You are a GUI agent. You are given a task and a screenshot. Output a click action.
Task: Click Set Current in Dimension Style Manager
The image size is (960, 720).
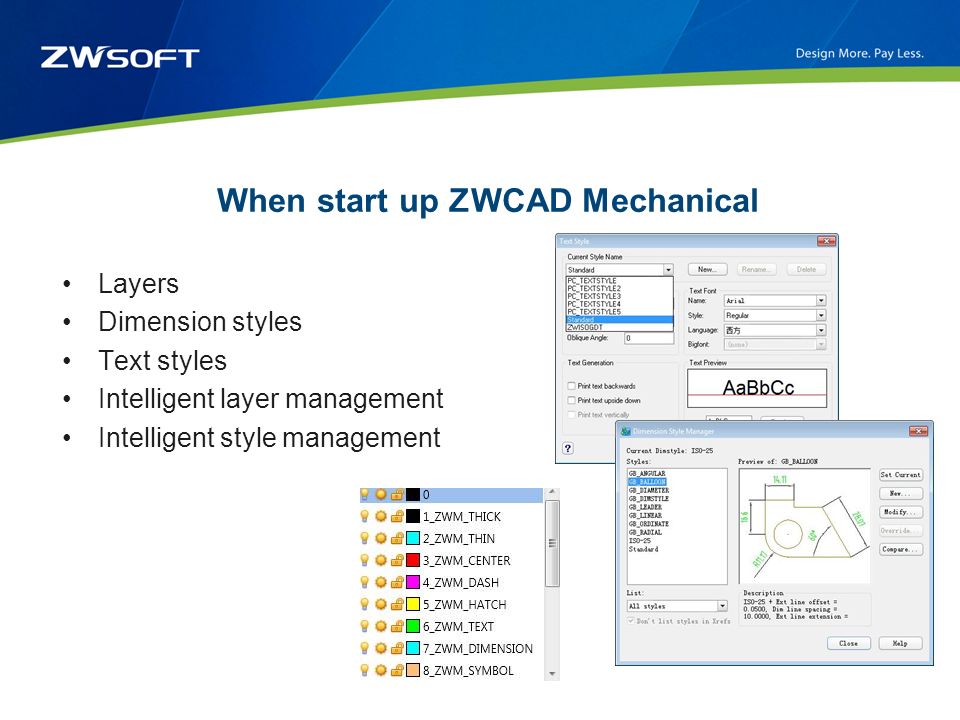click(900, 474)
